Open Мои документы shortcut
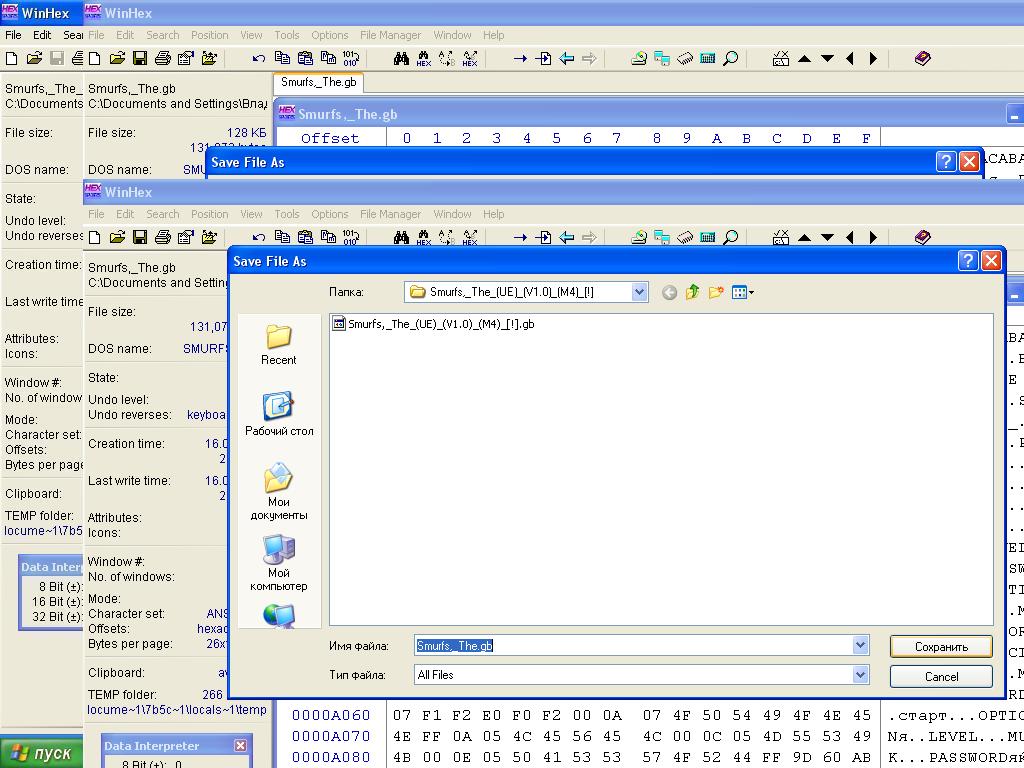The height and width of the screenshot is (768, 1024). point(279,491)
